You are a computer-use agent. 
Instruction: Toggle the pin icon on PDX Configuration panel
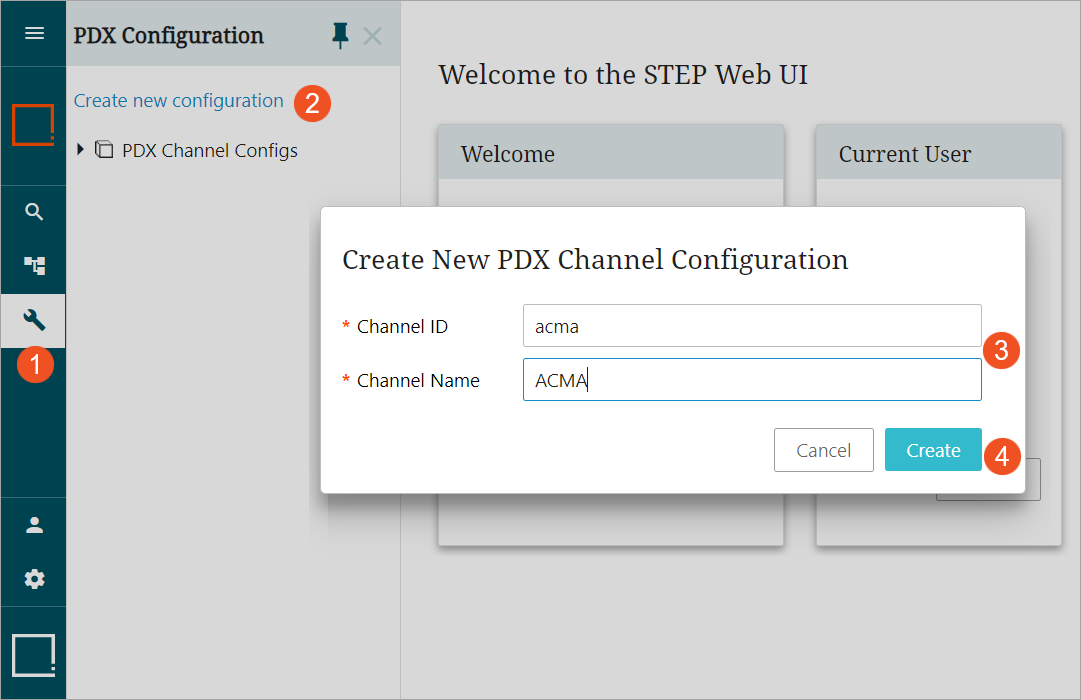(340, 35)
